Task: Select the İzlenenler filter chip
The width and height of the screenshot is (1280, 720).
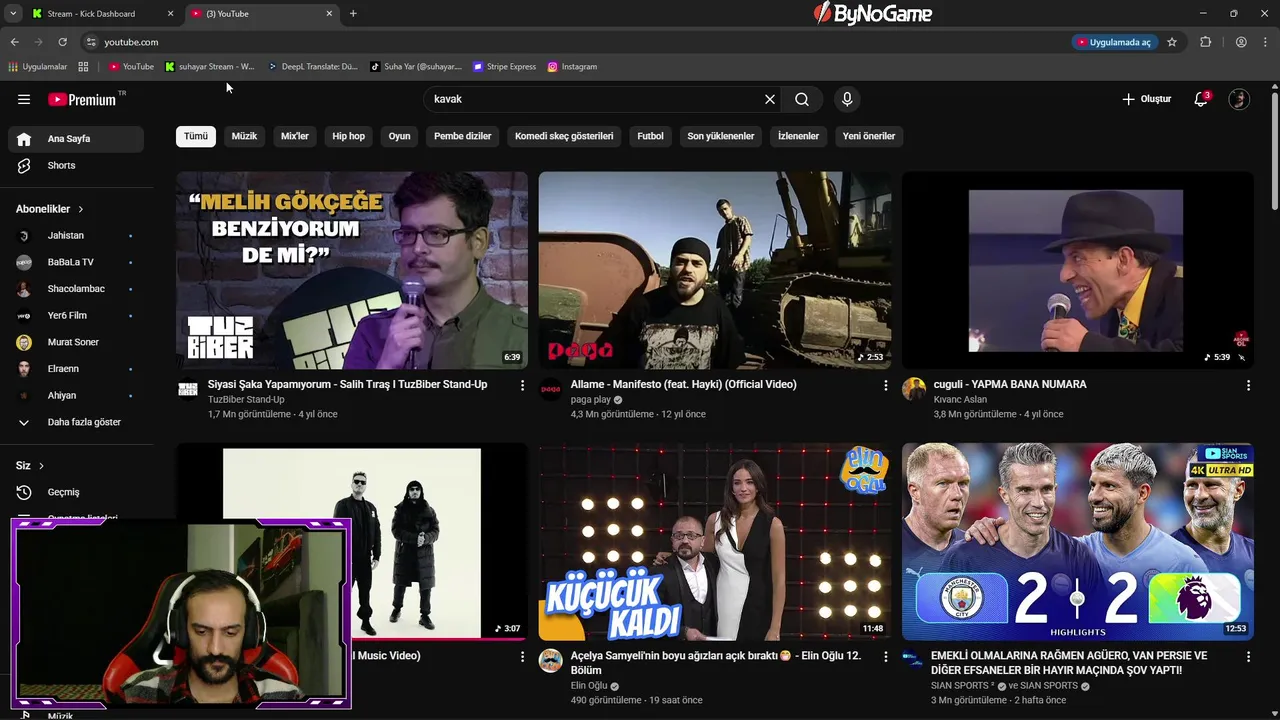Action: click(x=799, y=136)
